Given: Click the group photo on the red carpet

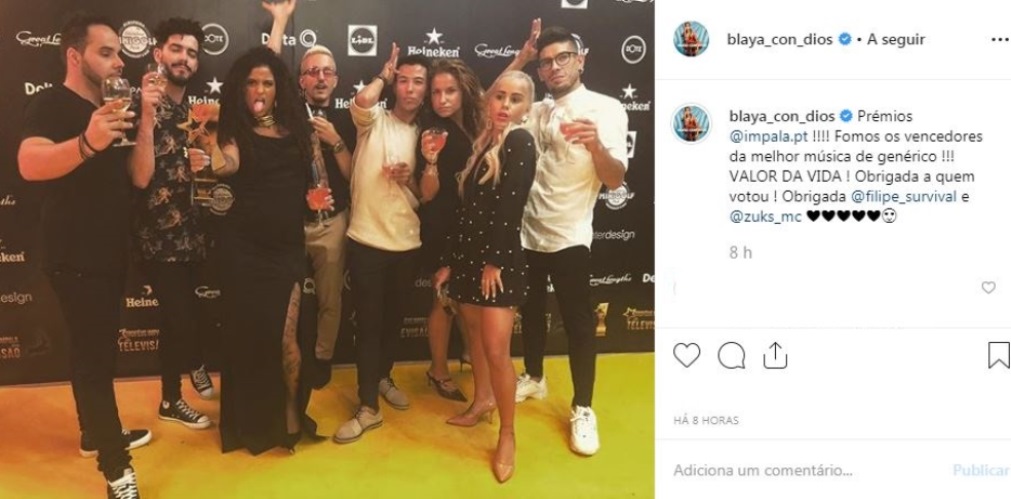Looking at the screenshot, I should [327, 250].
